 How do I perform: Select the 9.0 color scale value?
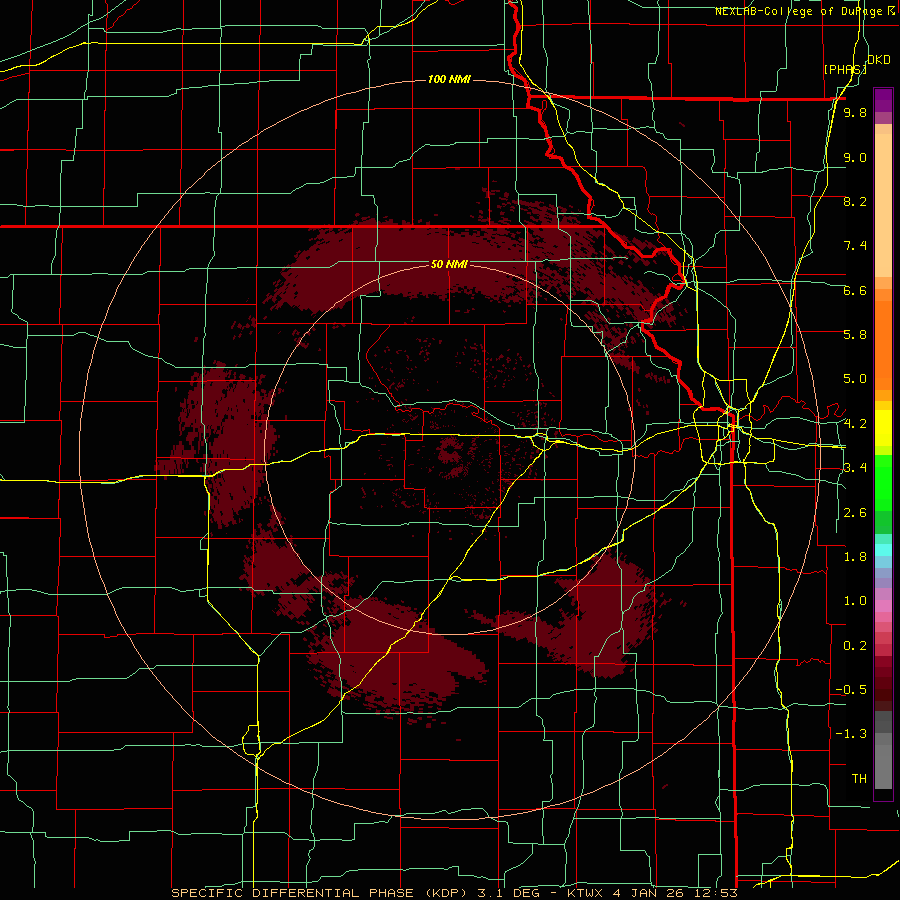(x=855, y=157)
